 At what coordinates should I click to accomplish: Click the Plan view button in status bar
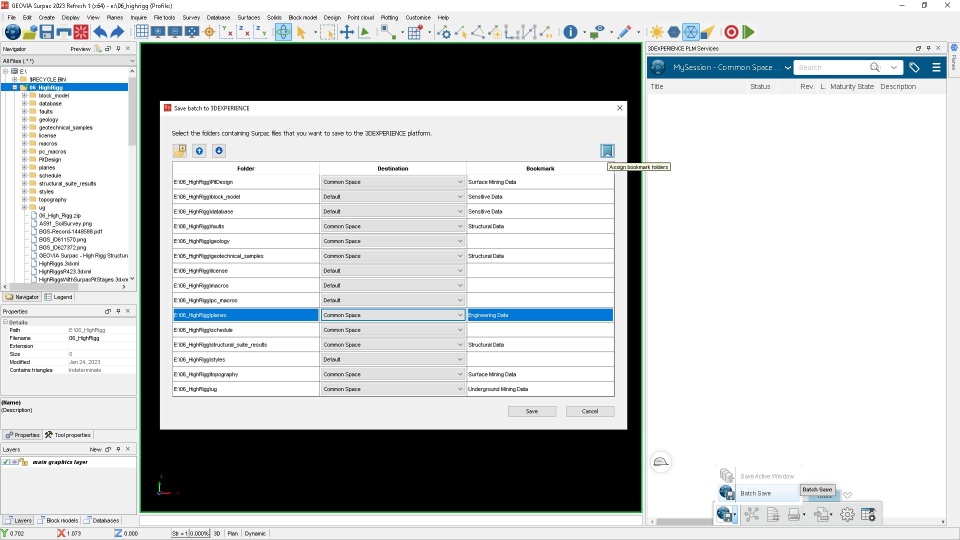(233, 533)
